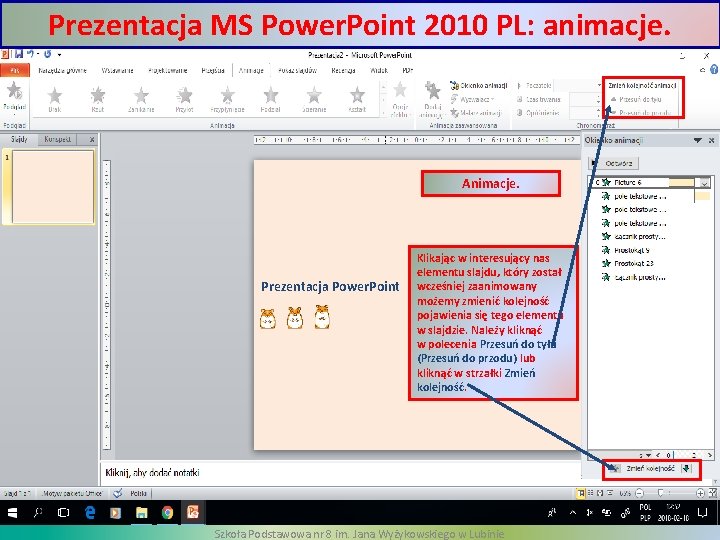Open the Projektowanie tab
The image size is (720, 540).
(x=168, y=70)
